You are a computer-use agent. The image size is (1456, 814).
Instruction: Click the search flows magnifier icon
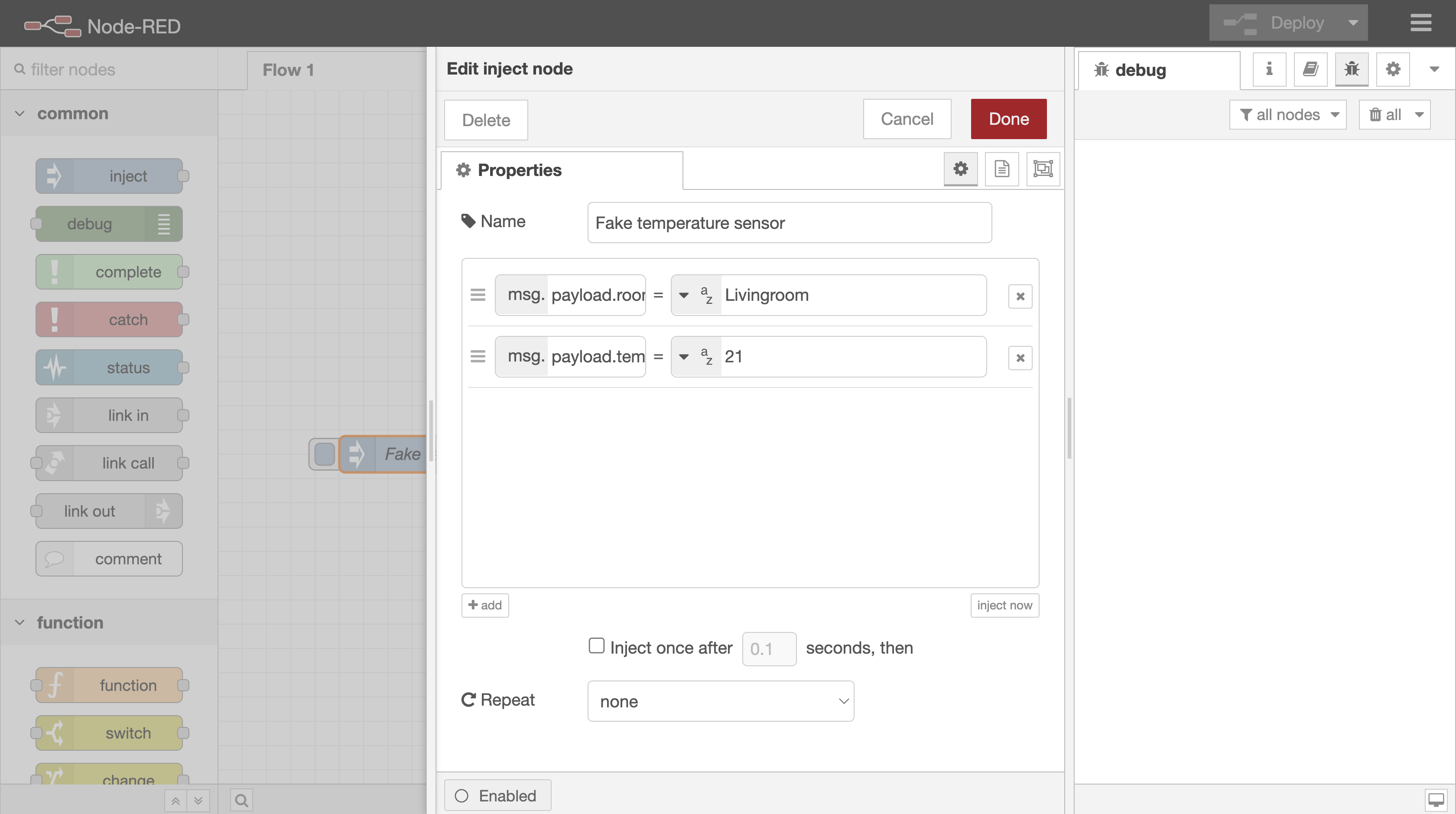pyautogui.click(x=241, y=800)
